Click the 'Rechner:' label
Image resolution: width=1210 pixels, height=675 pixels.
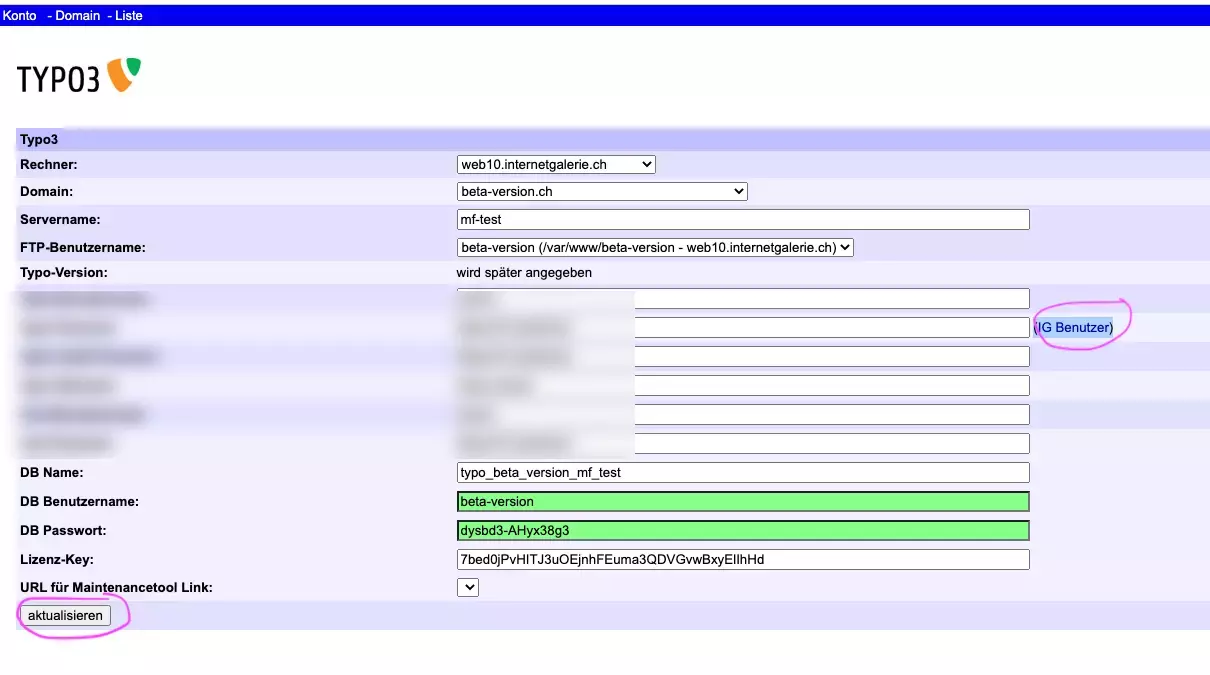(49, 165)
